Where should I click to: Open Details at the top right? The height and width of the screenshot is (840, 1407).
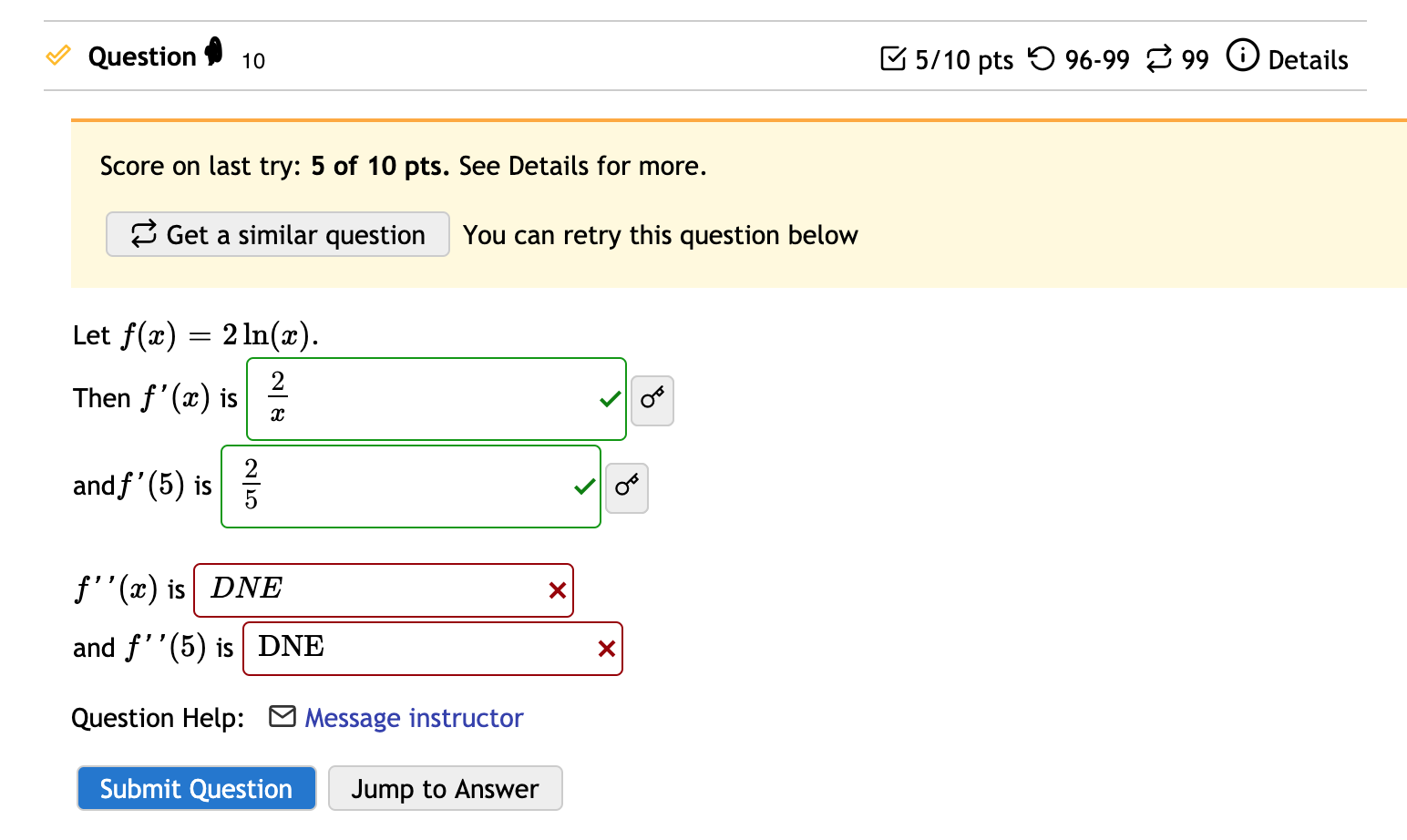point(1309,60)
